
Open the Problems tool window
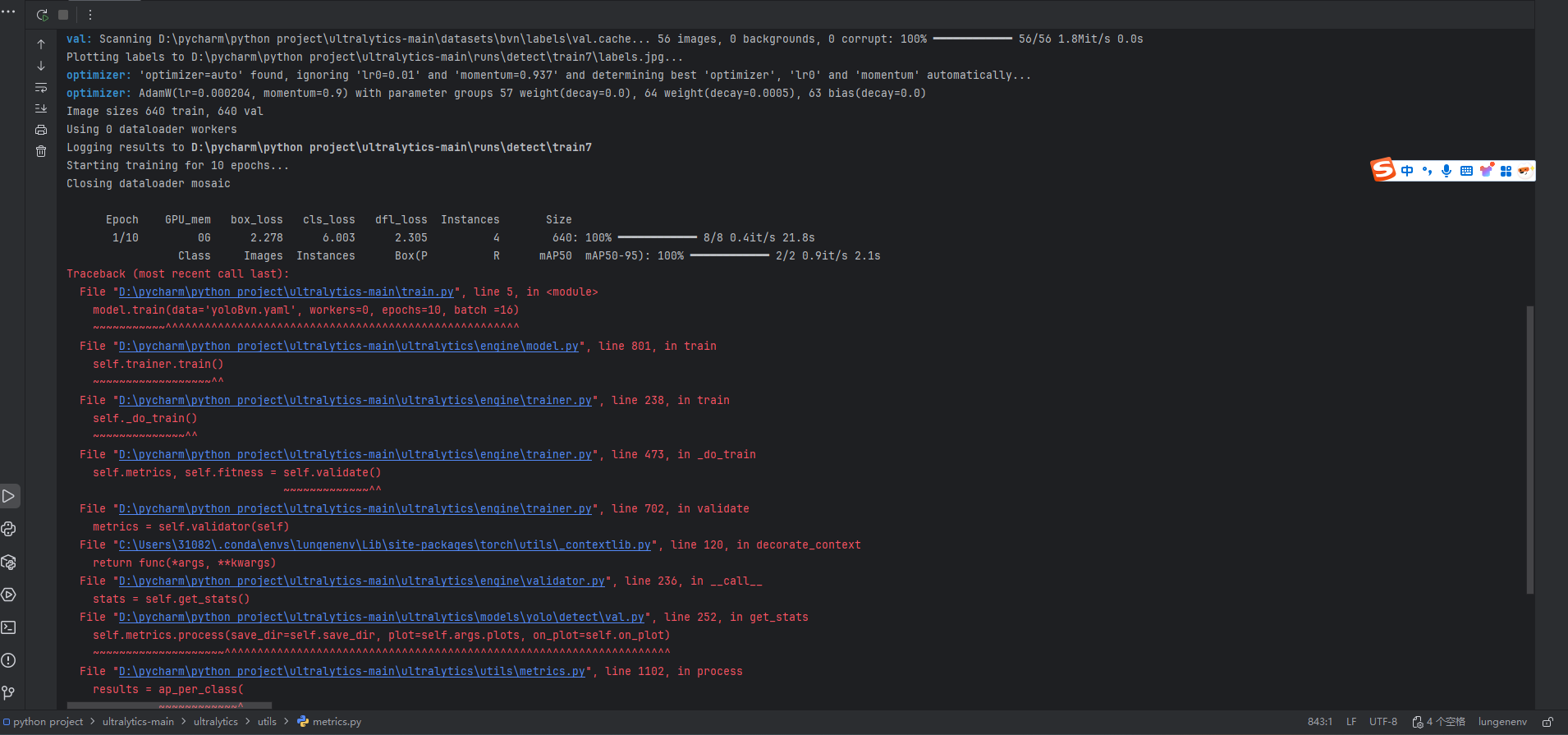click(9, 660)
